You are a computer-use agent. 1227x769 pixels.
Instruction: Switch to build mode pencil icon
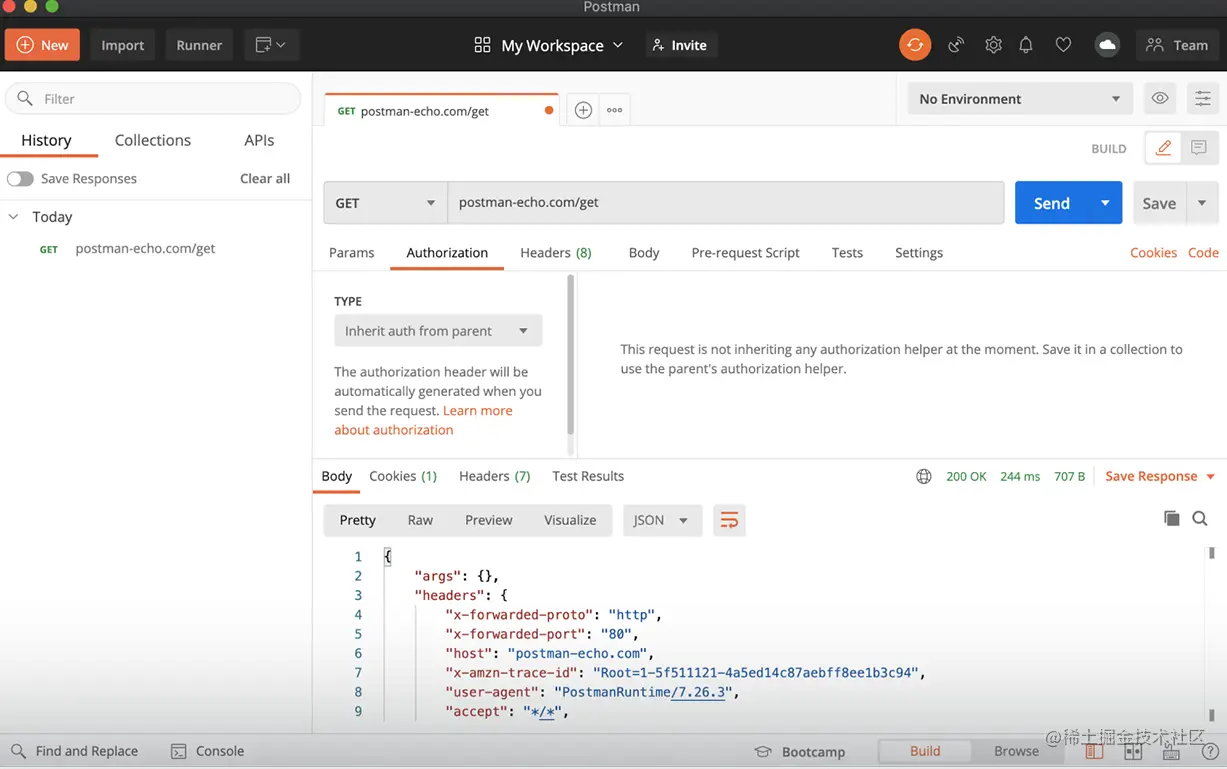(1163, 148)
